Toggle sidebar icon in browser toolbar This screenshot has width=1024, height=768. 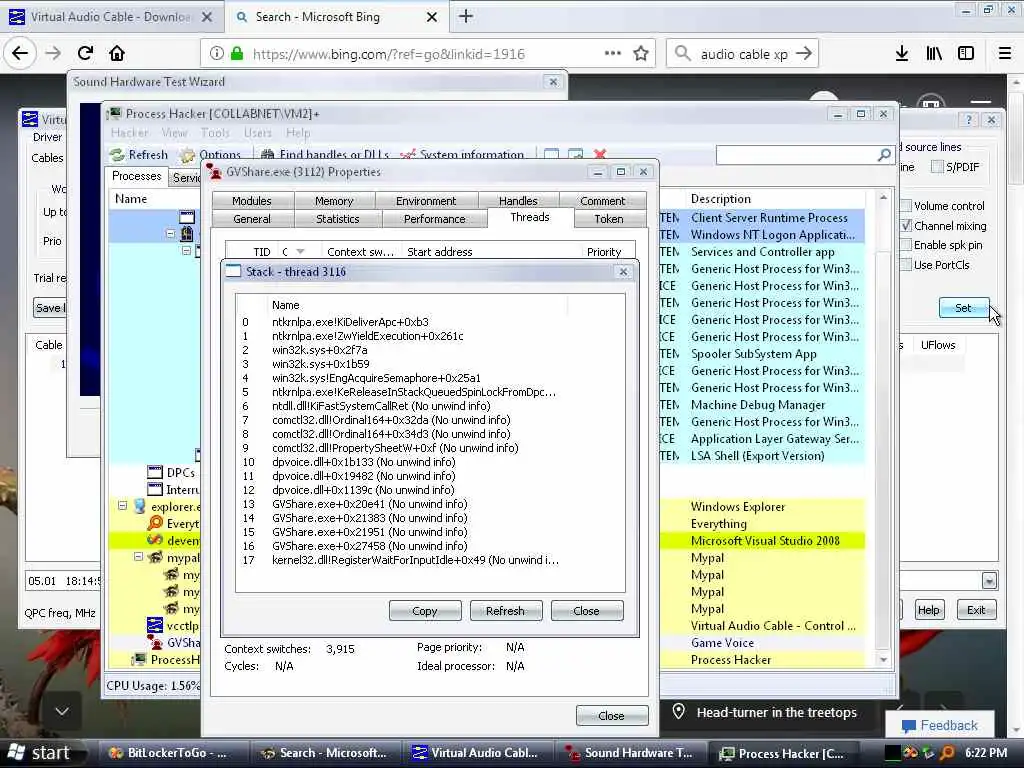coord(966,54)
